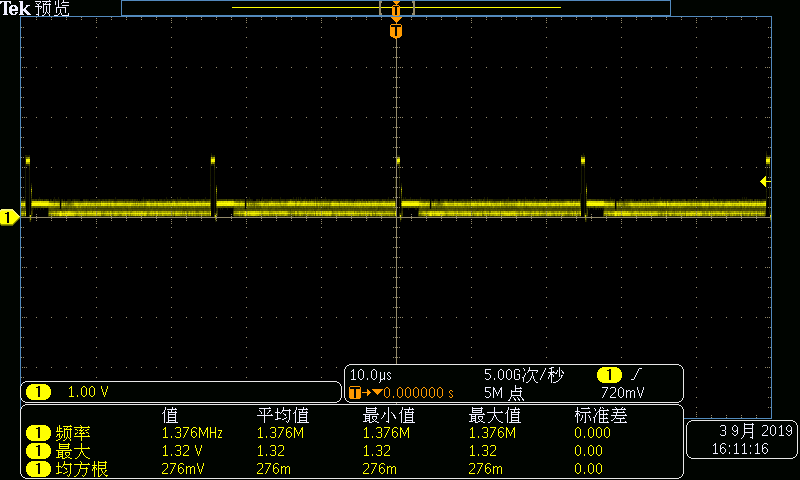Image resolution: width=800 pixels, height=480 pixels.
Task: Click the 5M record length readout
Action: (x=504, y=393)
